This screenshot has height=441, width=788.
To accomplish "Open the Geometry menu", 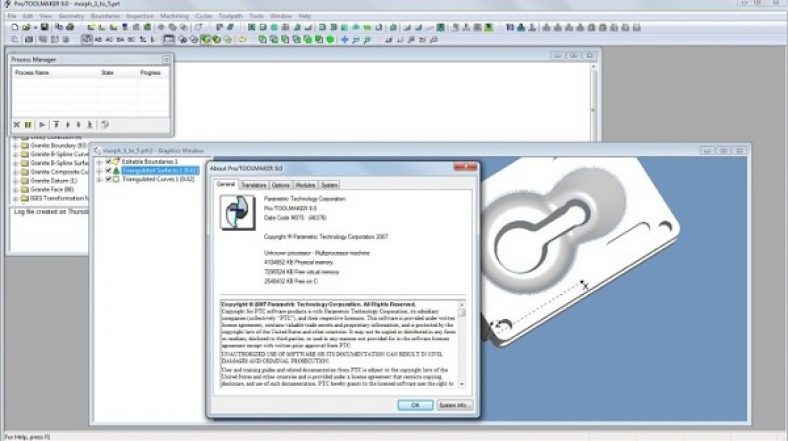I will click(71, 16).
